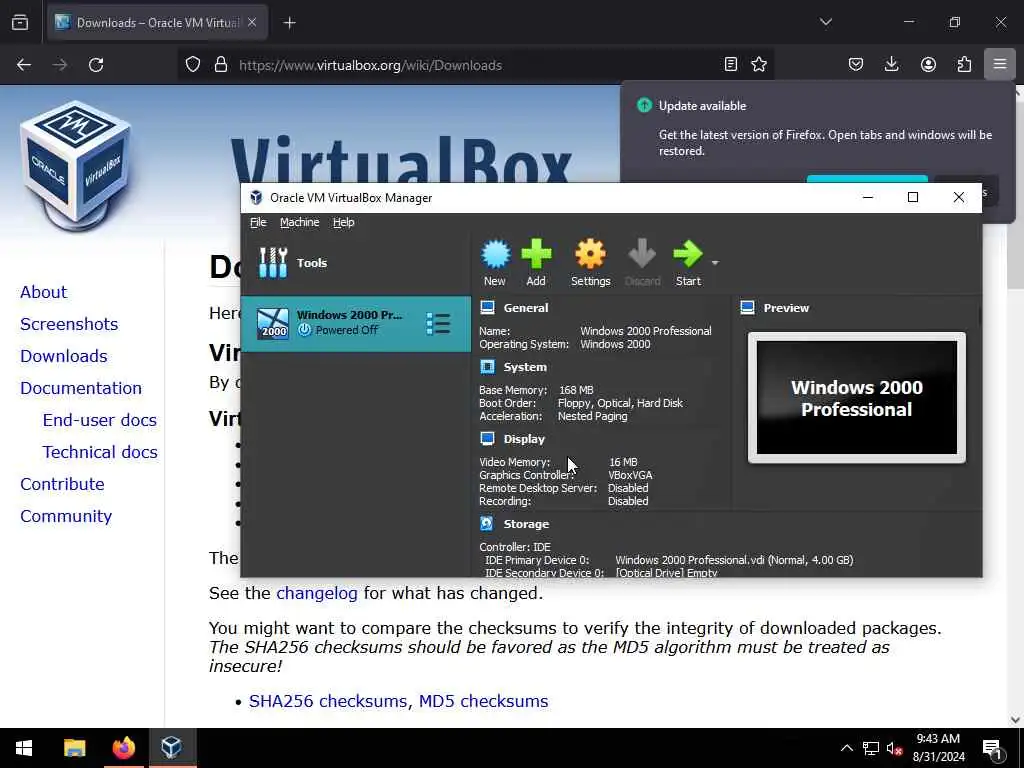Click the Firefox tracking protection shield icon

pos(193,65)
